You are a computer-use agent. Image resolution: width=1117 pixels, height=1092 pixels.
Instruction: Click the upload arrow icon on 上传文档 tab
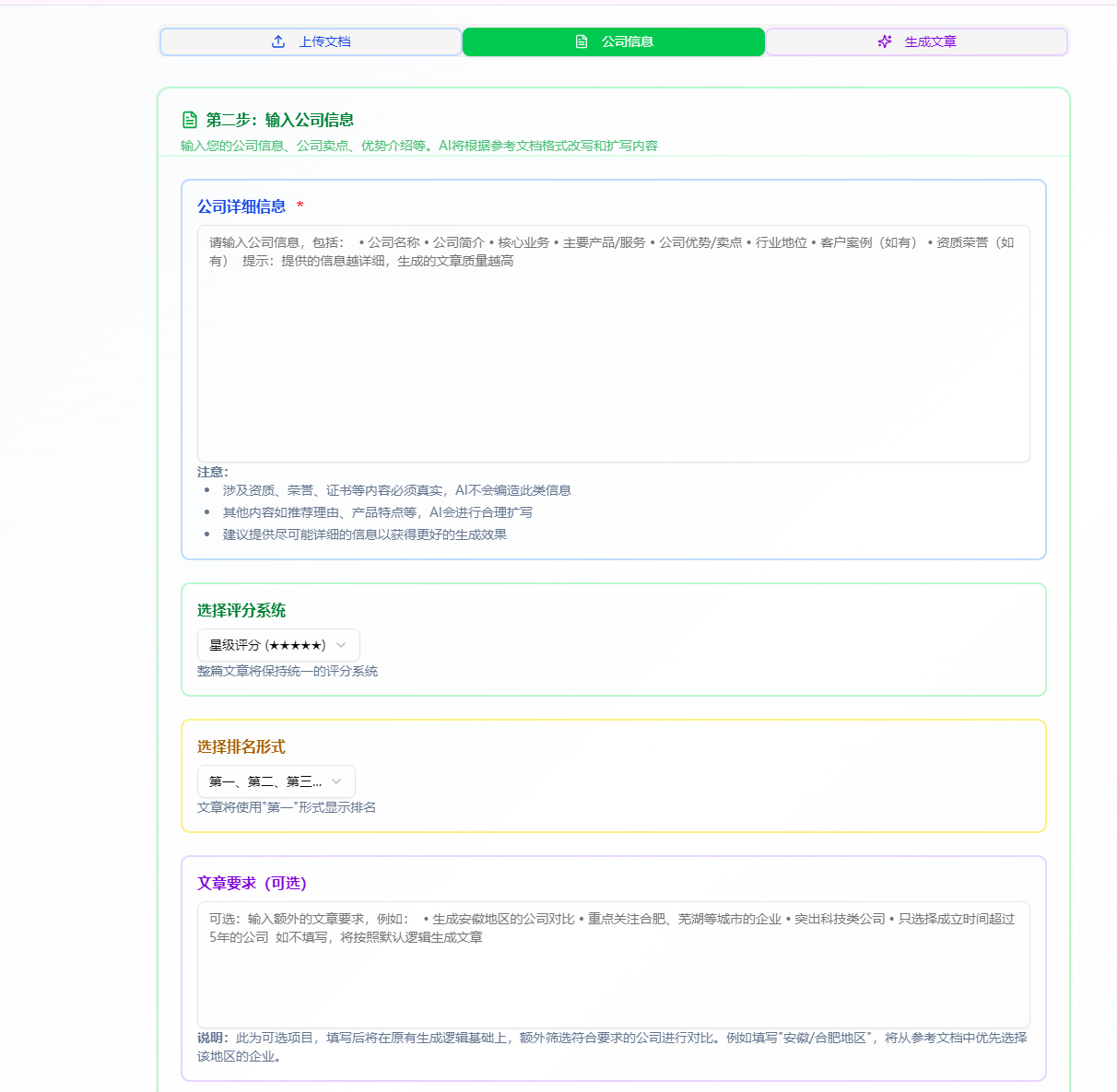click(x=278, y=41)
